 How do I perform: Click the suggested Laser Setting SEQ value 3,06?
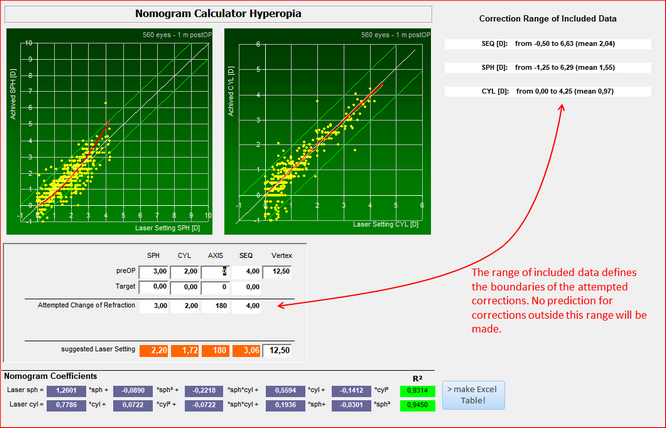tap(247, 350)
